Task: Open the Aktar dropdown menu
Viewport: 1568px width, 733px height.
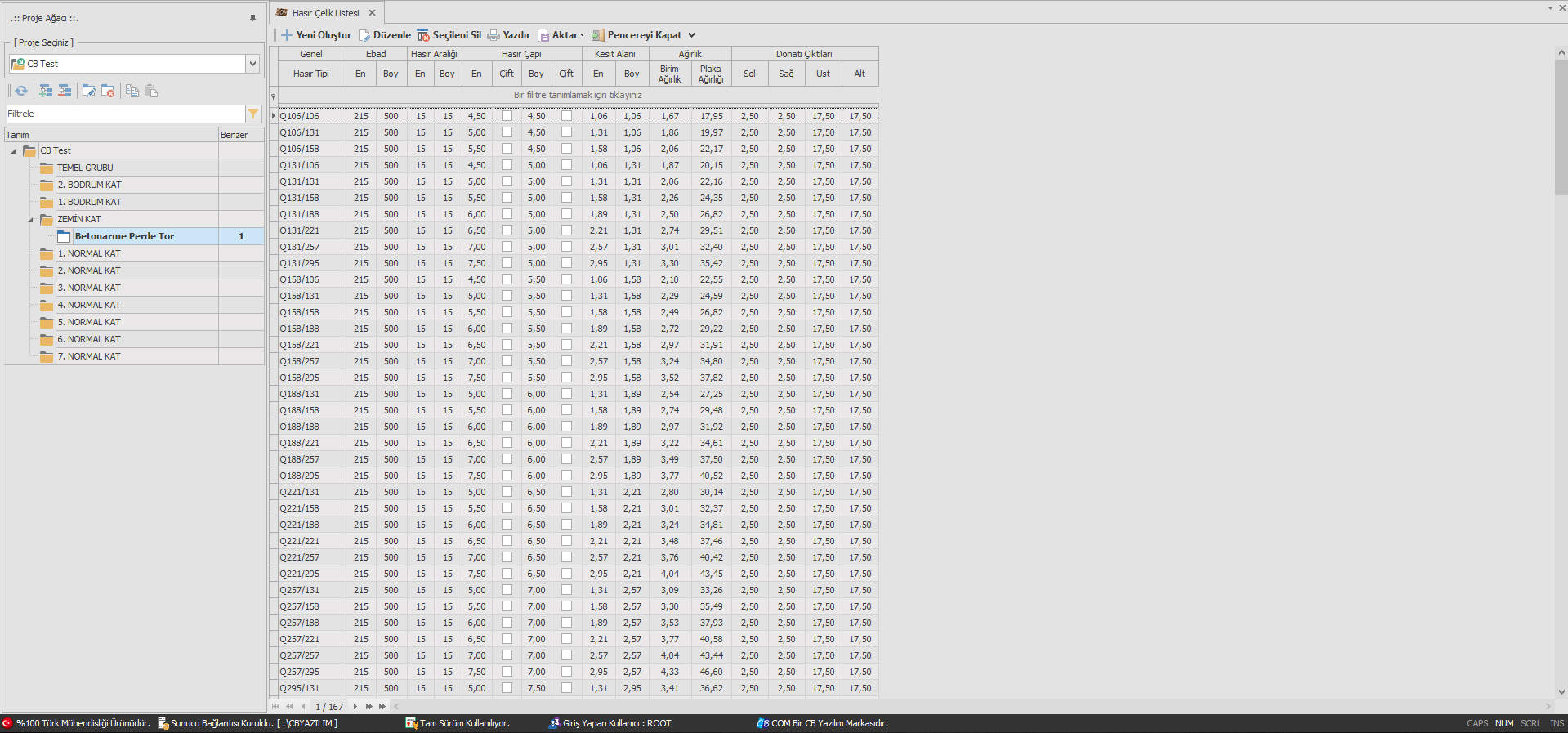Action: [x=582, y=35]
